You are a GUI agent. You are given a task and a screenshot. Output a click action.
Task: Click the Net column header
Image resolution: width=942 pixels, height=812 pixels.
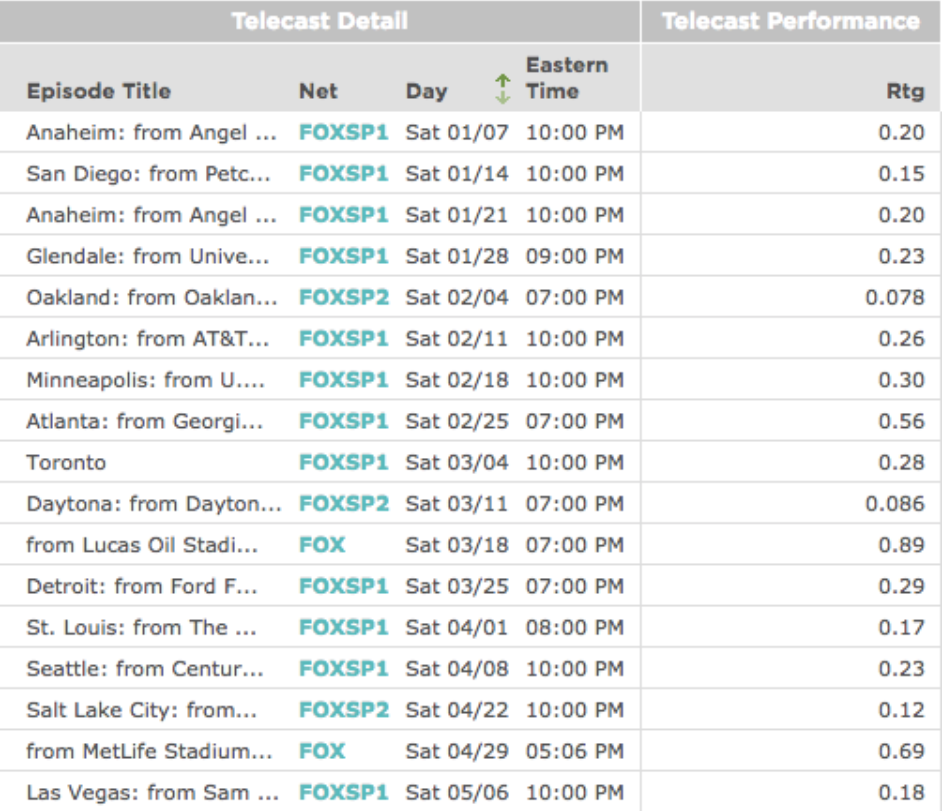(x=318, y=91)
